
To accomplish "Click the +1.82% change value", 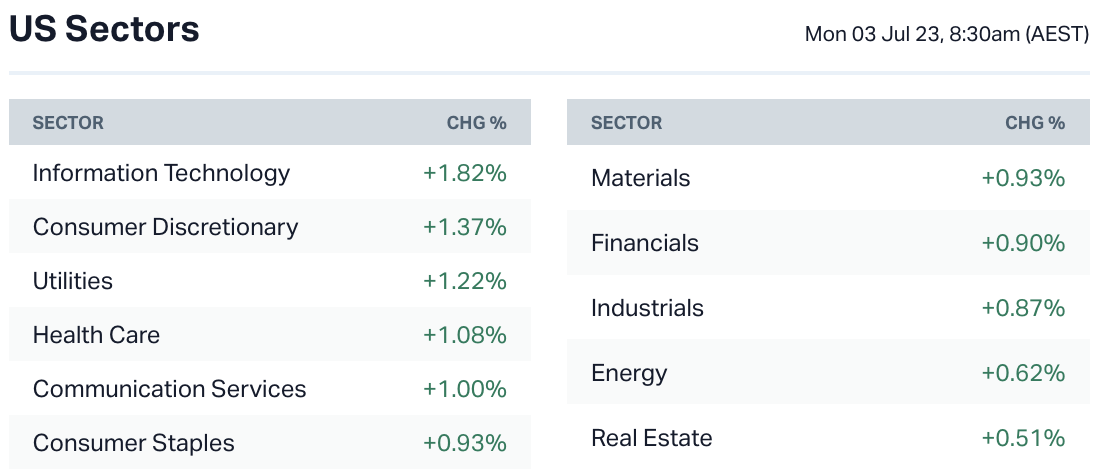I will coord(465,173).
